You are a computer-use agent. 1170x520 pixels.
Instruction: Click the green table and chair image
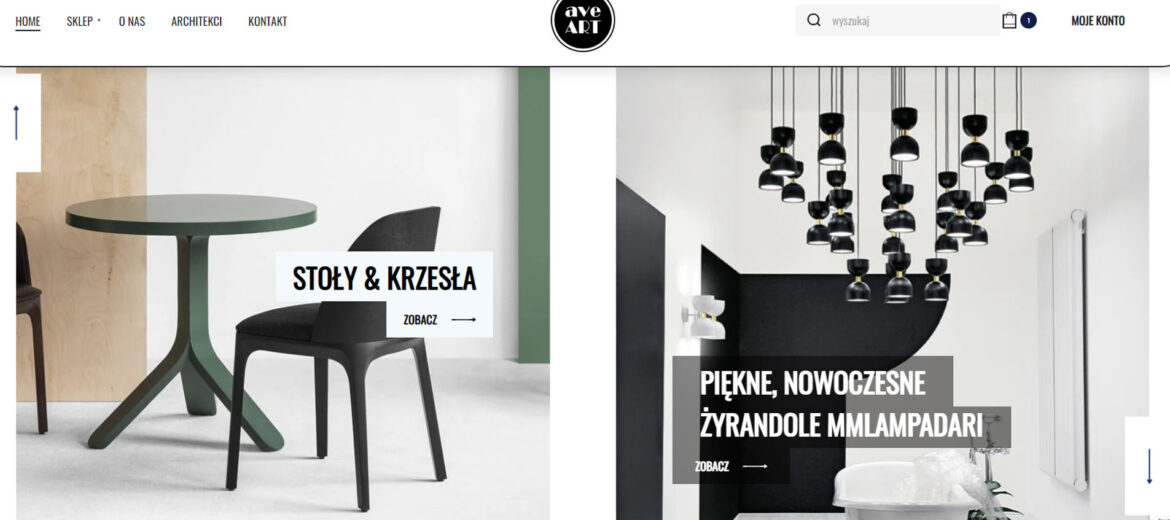click(x=283, y=293)
